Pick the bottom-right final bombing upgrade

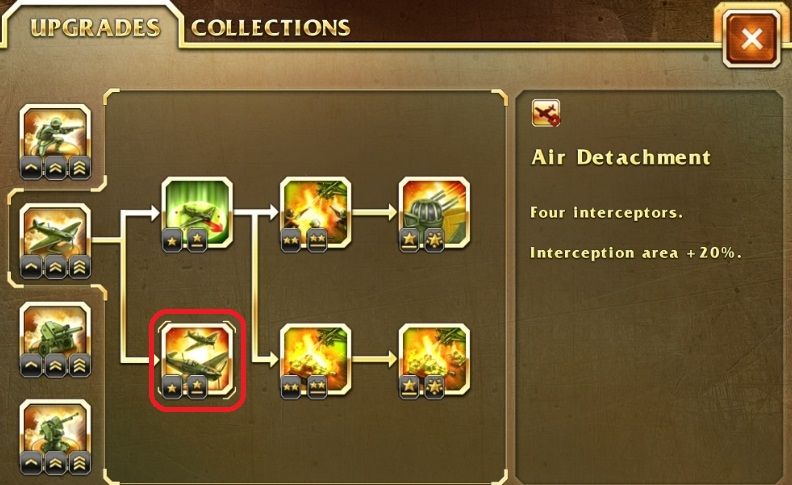(434, 361)
